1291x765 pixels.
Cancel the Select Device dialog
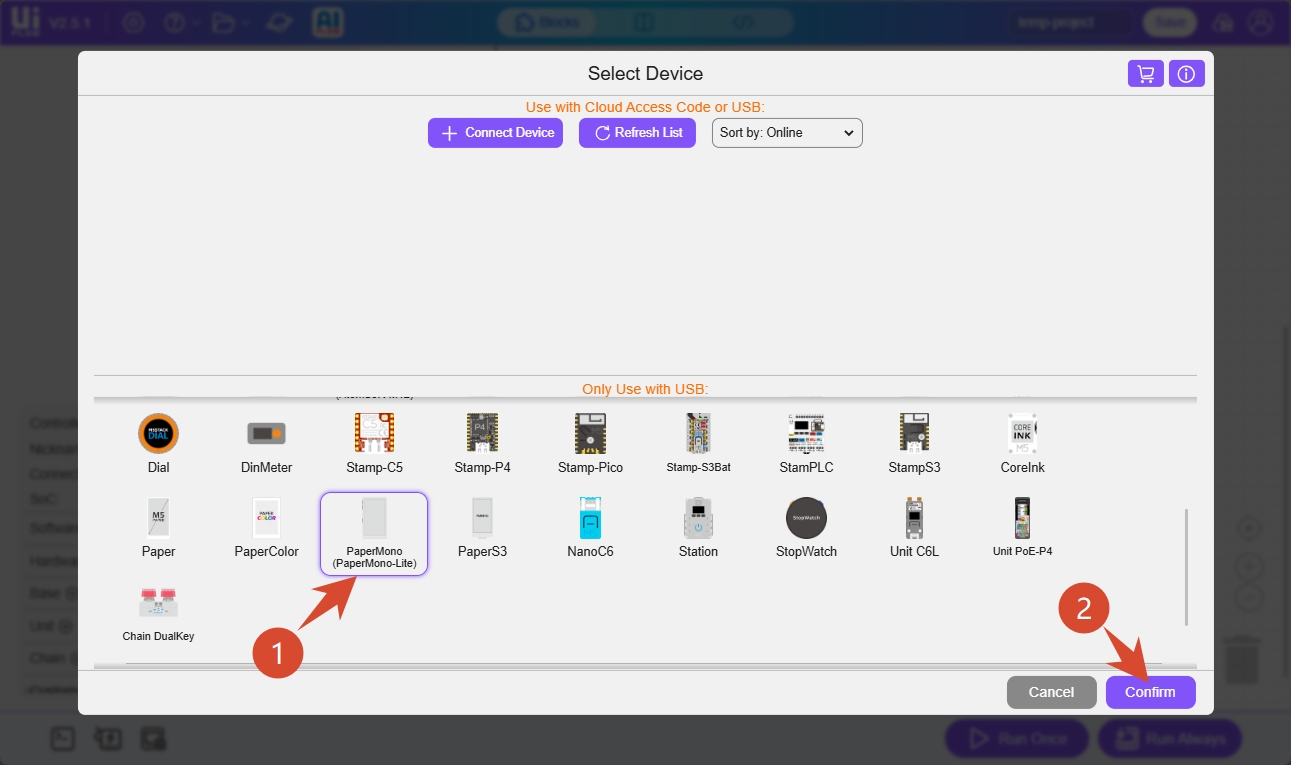(1051, 692)
